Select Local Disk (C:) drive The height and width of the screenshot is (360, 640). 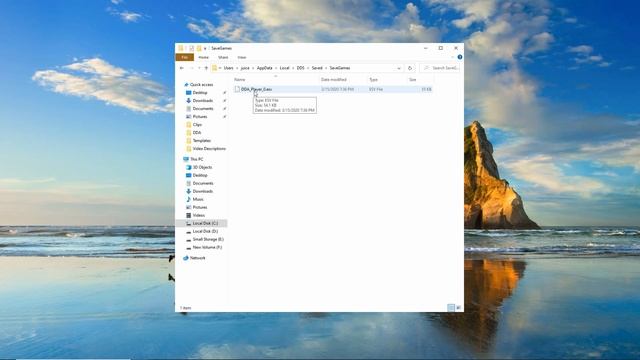(x=205, y=223)
